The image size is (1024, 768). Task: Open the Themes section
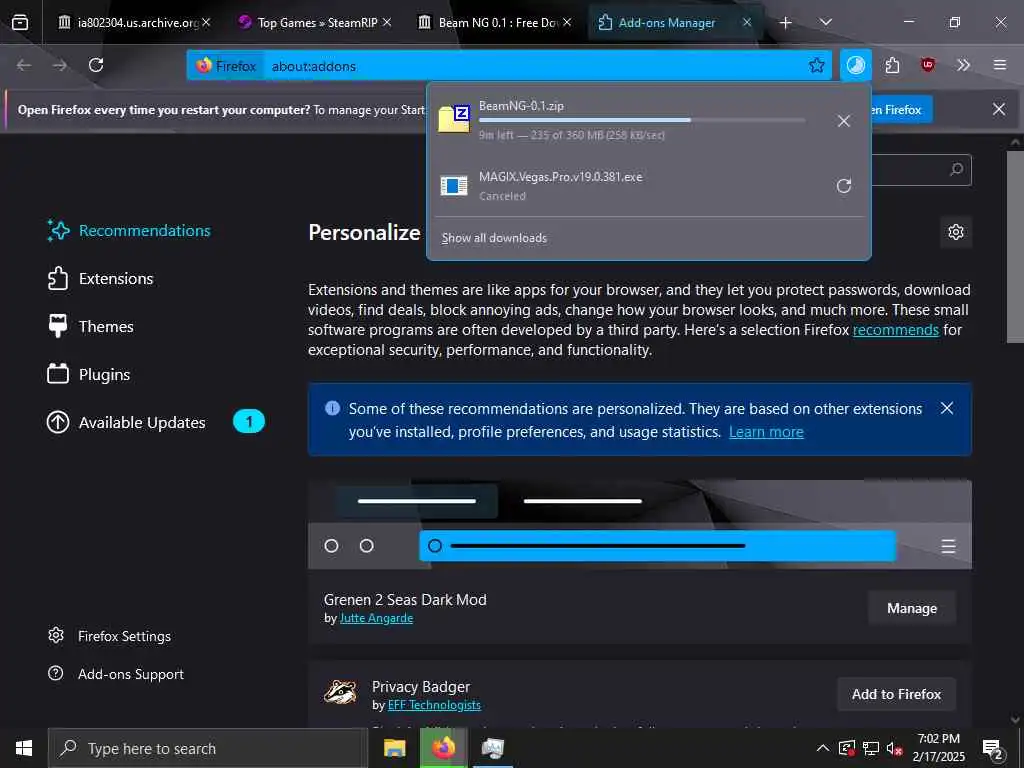pyautogui.click(x=90, y=327)
